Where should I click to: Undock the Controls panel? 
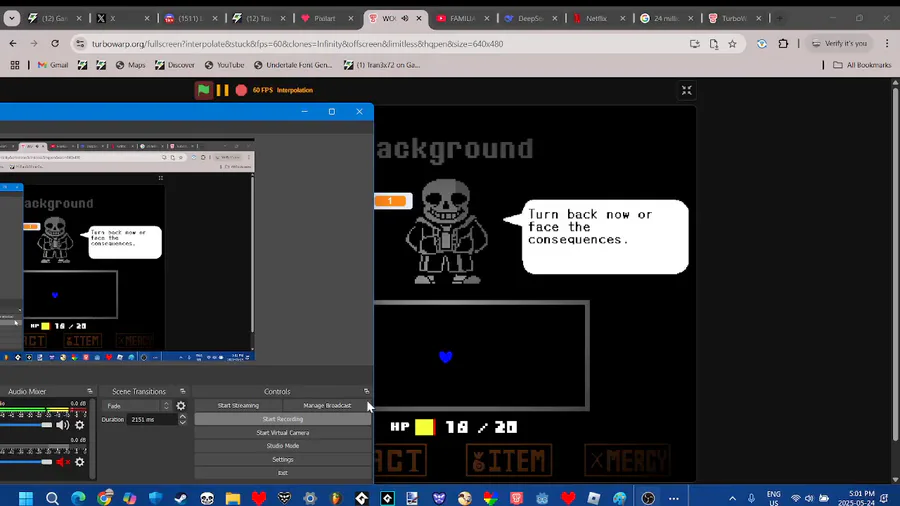click(366, 391)
